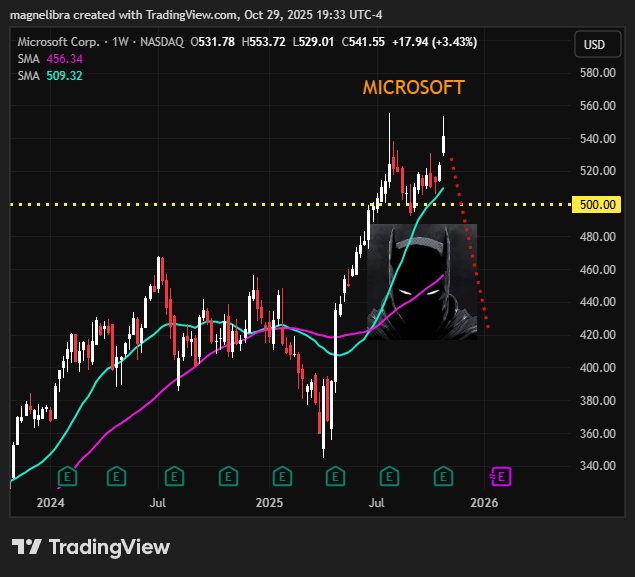Image resolution: width=635 pixels, height=577 pixels.
Task: Click the magnelibra created with TradingView.com header
Action: point(196,15)
